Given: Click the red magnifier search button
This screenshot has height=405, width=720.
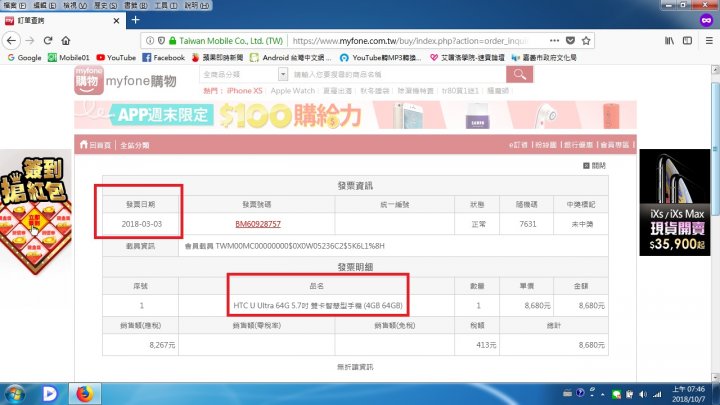Looking at the screenshot, I should click(520, 74).
